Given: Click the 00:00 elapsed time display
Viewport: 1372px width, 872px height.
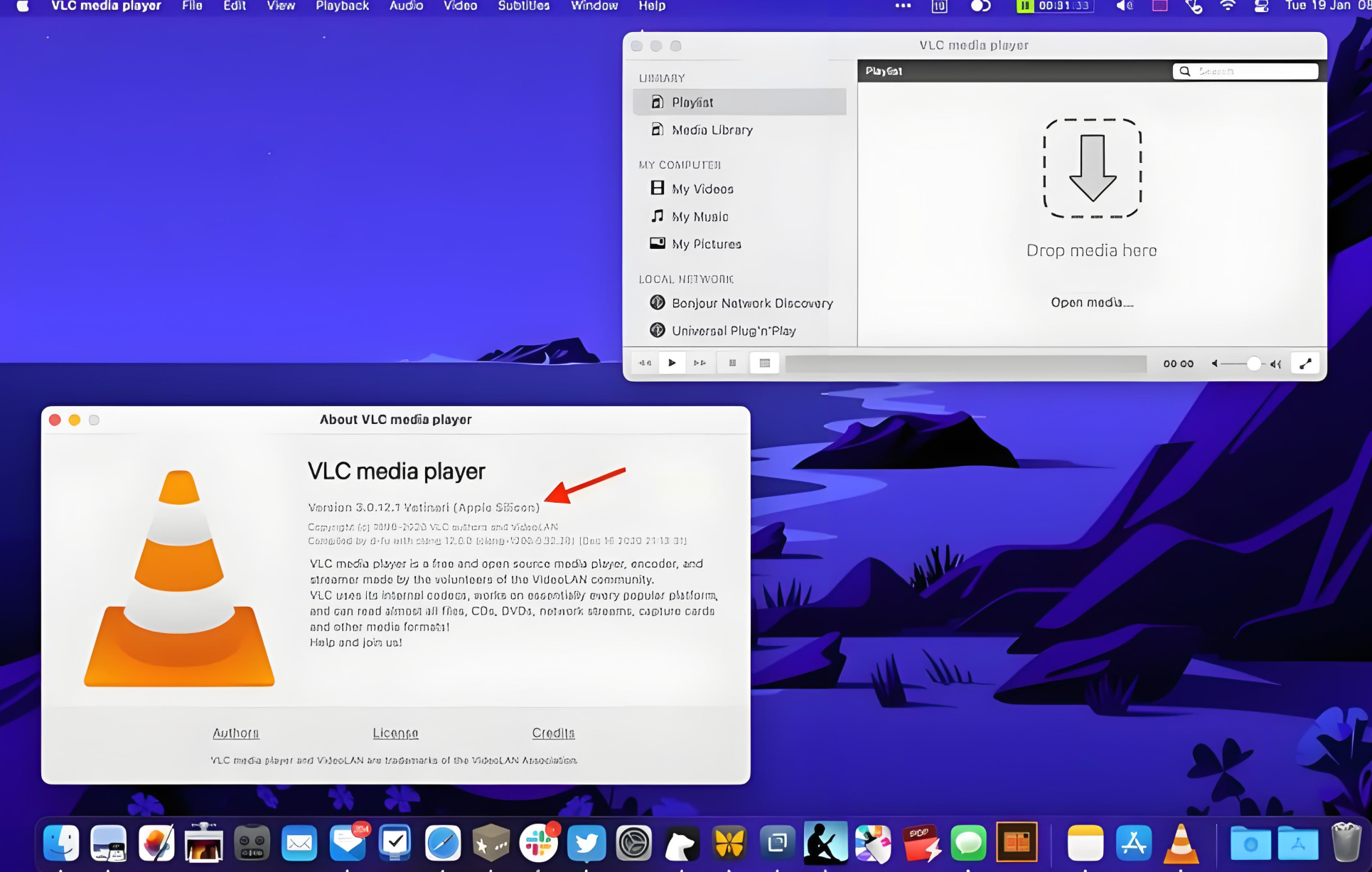Looking at the screenshot, I should tap(1178, 363).
